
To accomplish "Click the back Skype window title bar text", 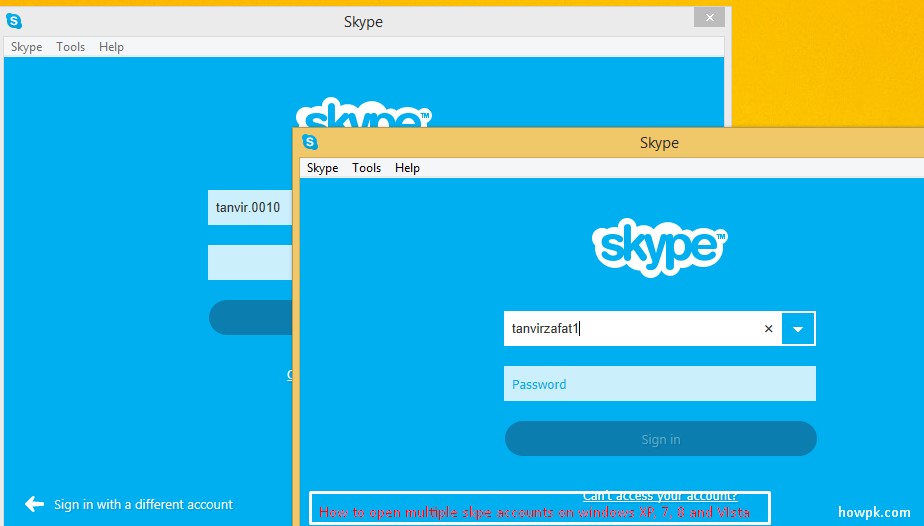I will coord(364,22).
